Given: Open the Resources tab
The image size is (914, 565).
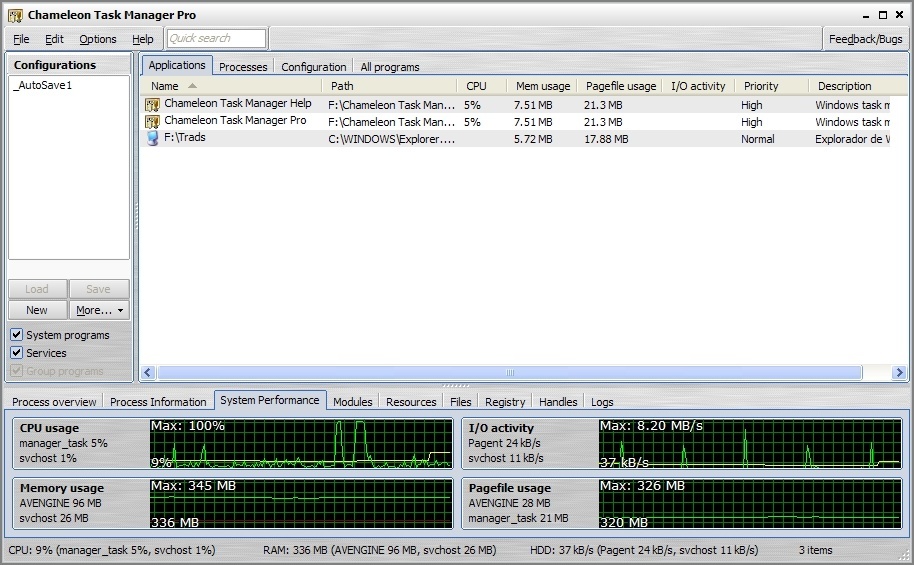Looking at the screenshot, I should pos(411,402).
